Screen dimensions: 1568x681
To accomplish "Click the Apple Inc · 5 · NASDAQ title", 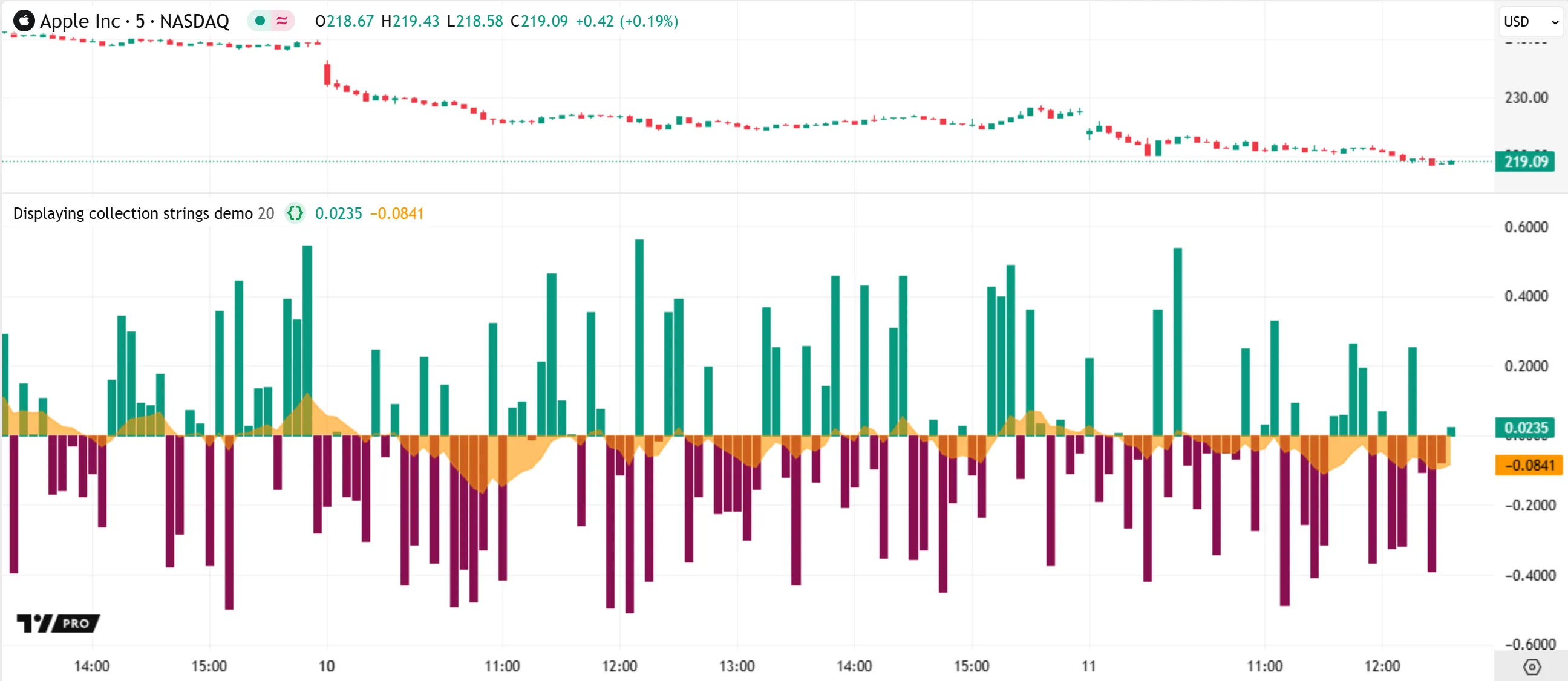I will pos(134,21).
